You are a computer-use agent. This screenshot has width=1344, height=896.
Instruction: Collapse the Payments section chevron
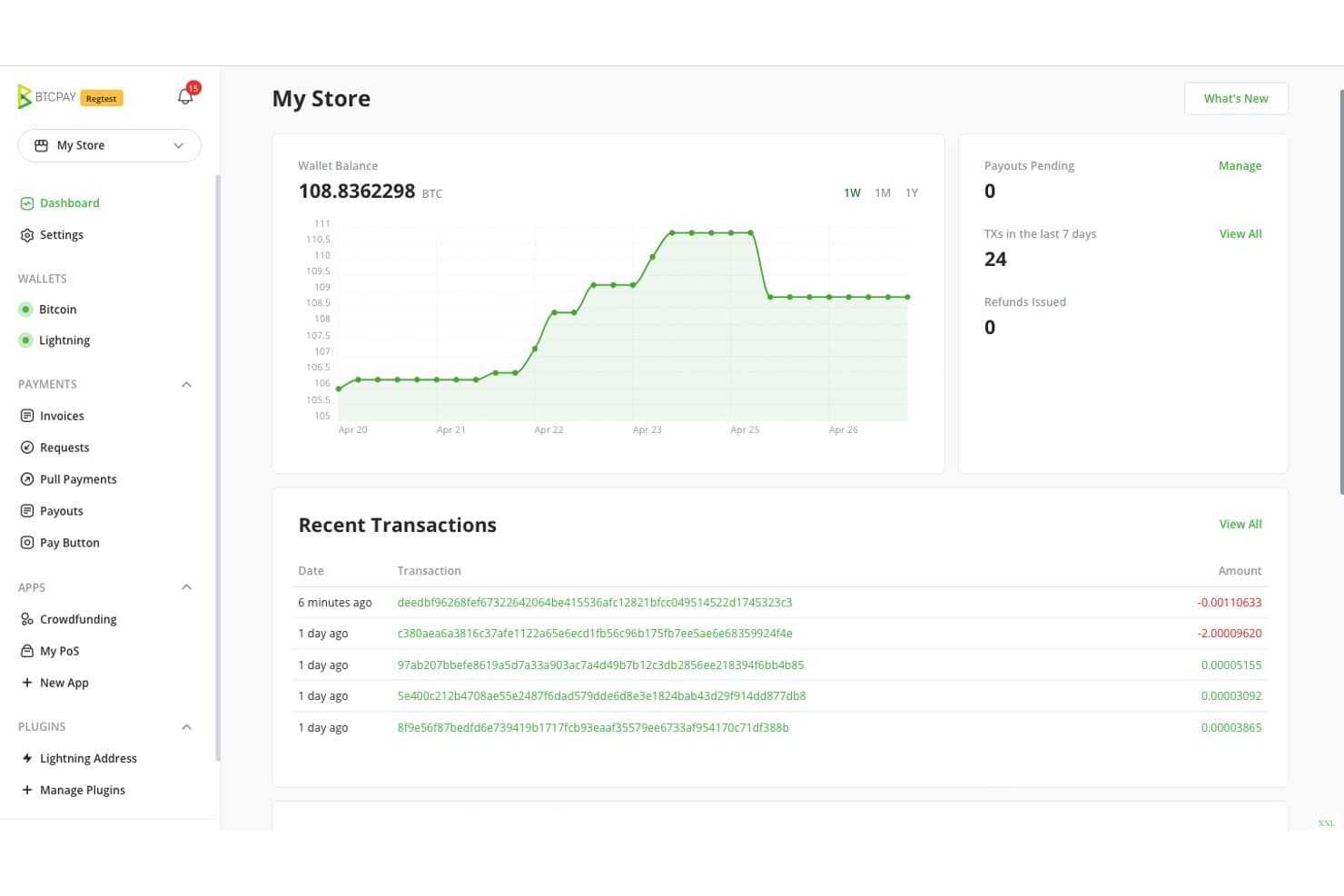tap(186, 385)
